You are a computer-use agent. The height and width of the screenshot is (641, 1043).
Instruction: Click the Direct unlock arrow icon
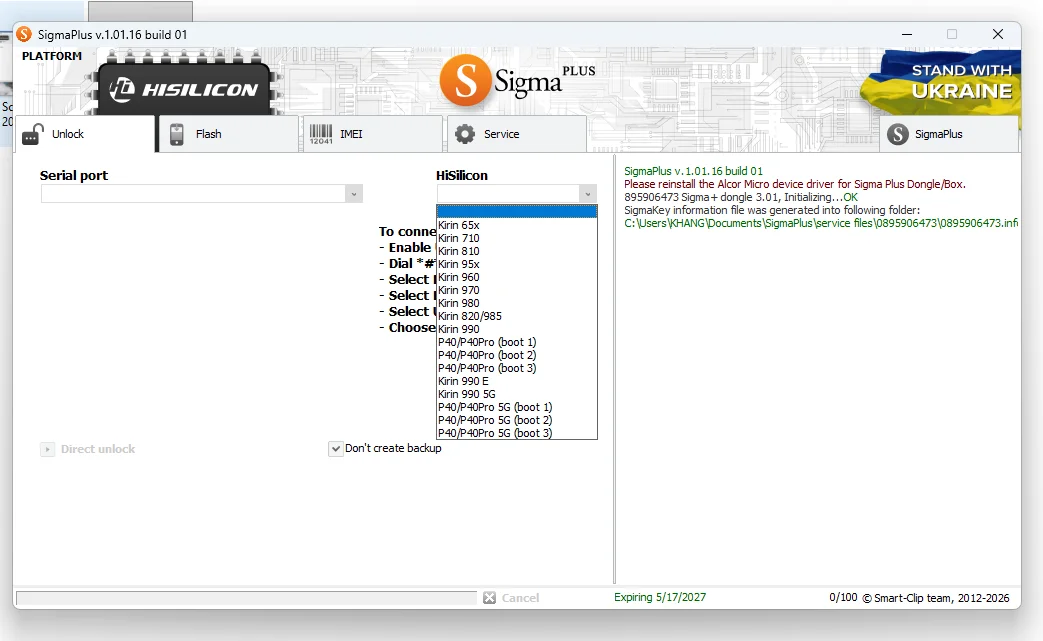tap(47, 449)
